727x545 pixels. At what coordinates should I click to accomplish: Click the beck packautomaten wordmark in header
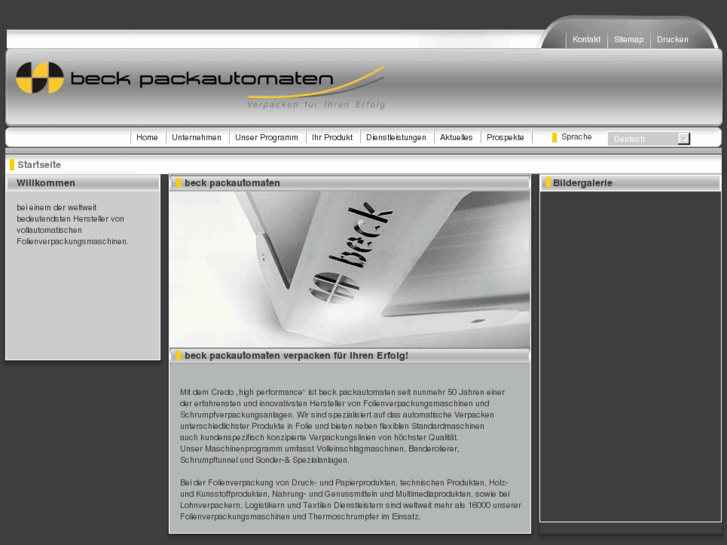(202, 78)
